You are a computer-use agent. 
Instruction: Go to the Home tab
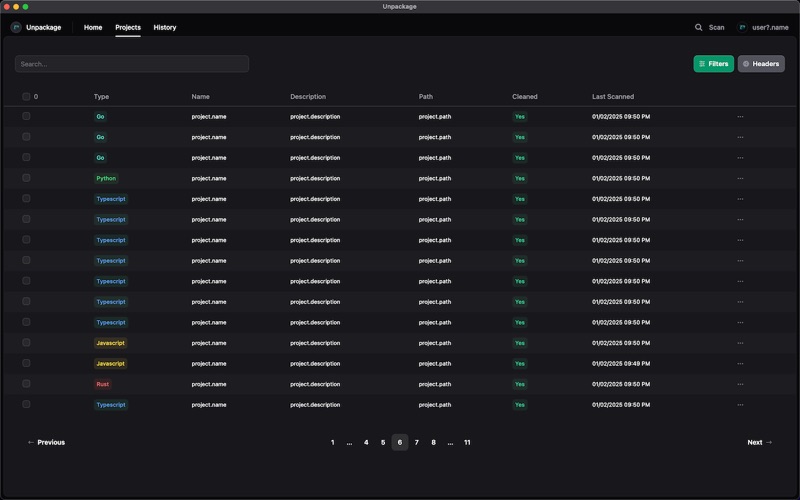coord(93,28)
